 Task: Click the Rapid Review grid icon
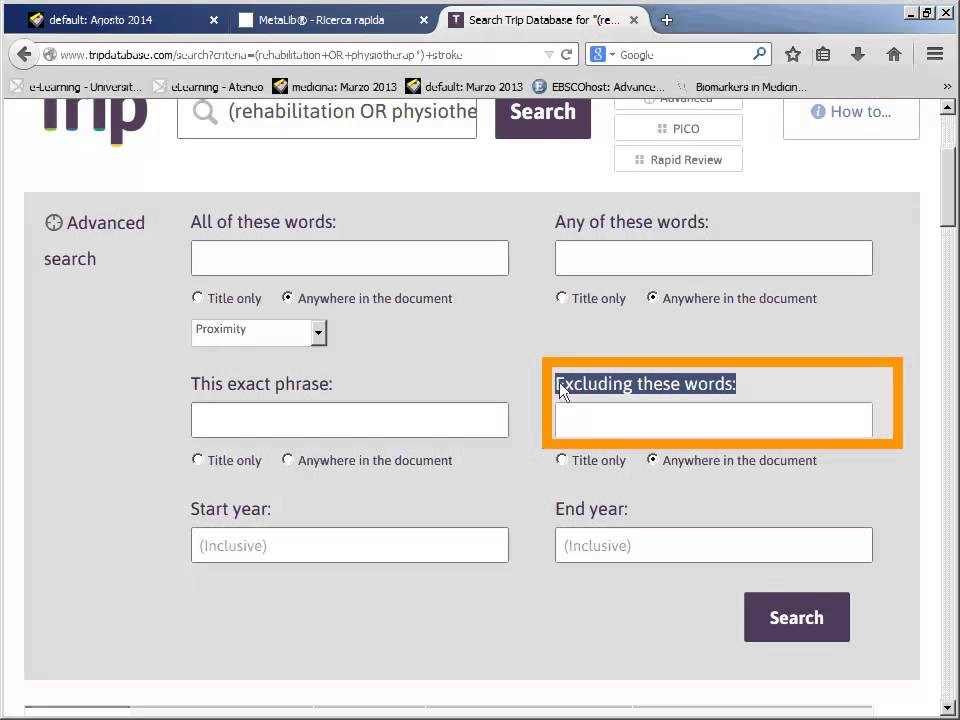[x=640, y=160]
